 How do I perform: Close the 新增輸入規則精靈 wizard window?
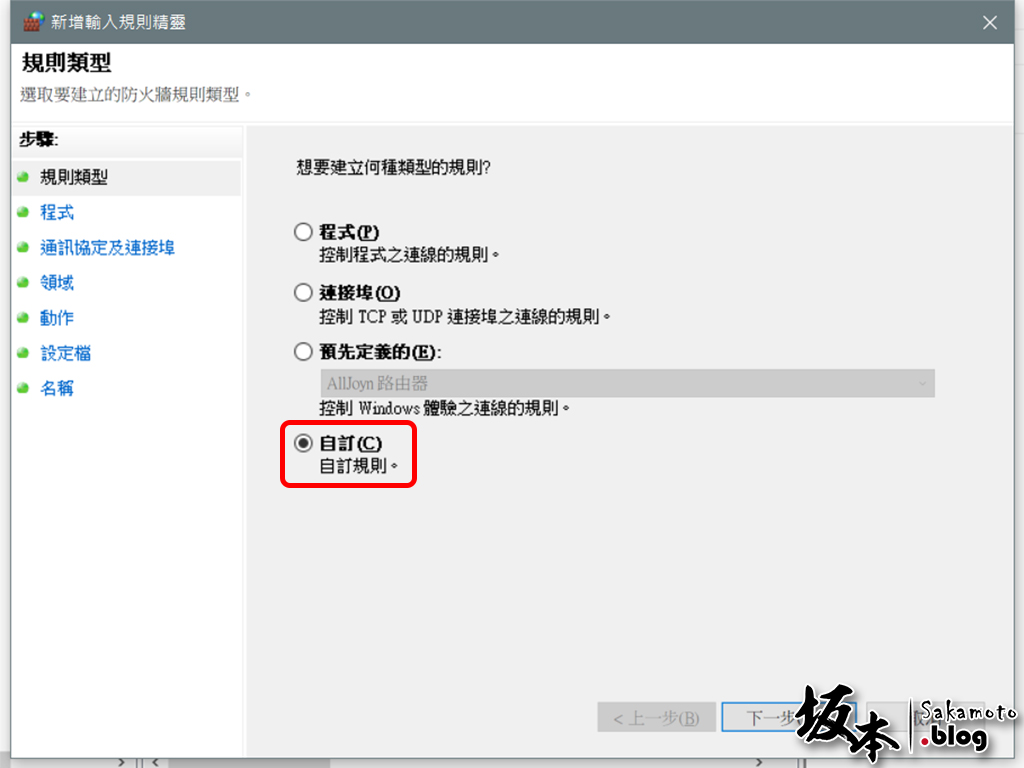pos(989,23)
